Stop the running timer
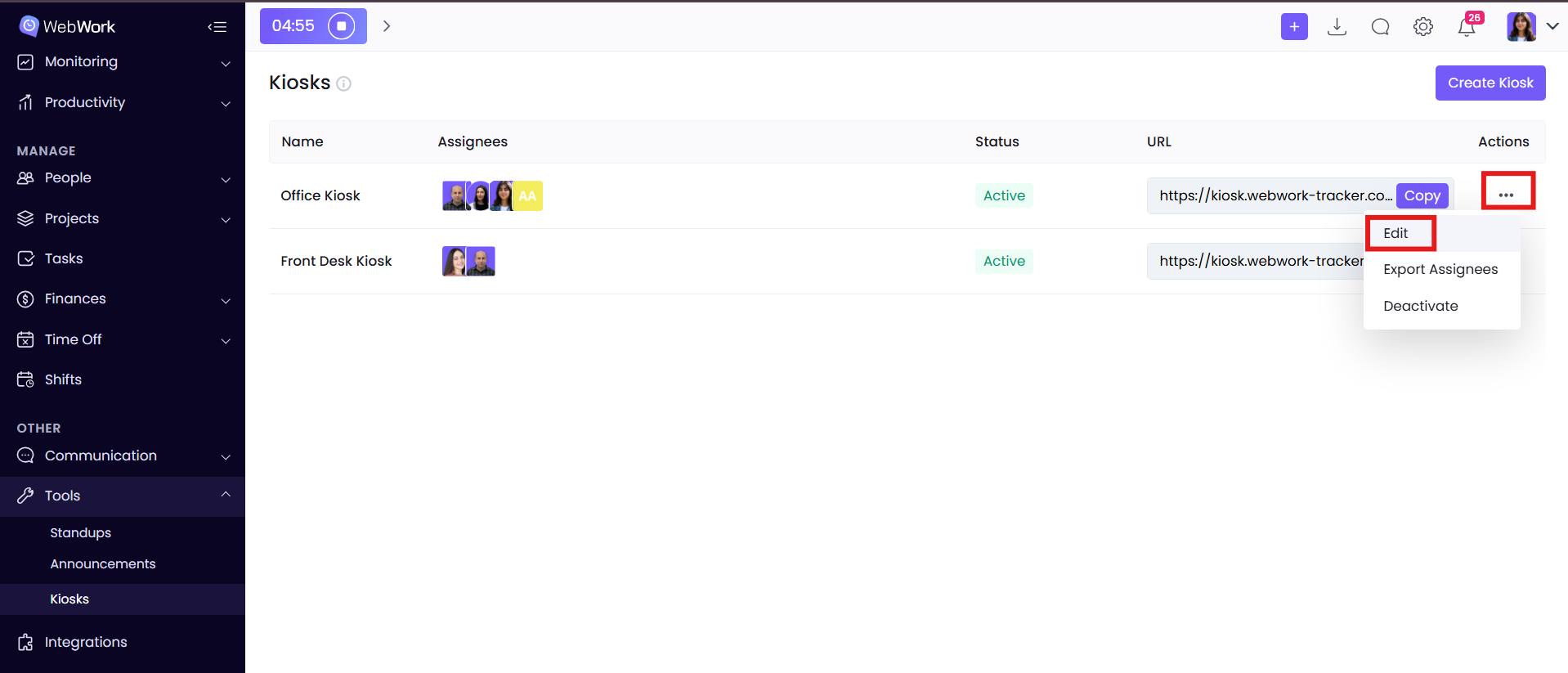Viewport: 1568px width, 673px height. pos(341,26)
